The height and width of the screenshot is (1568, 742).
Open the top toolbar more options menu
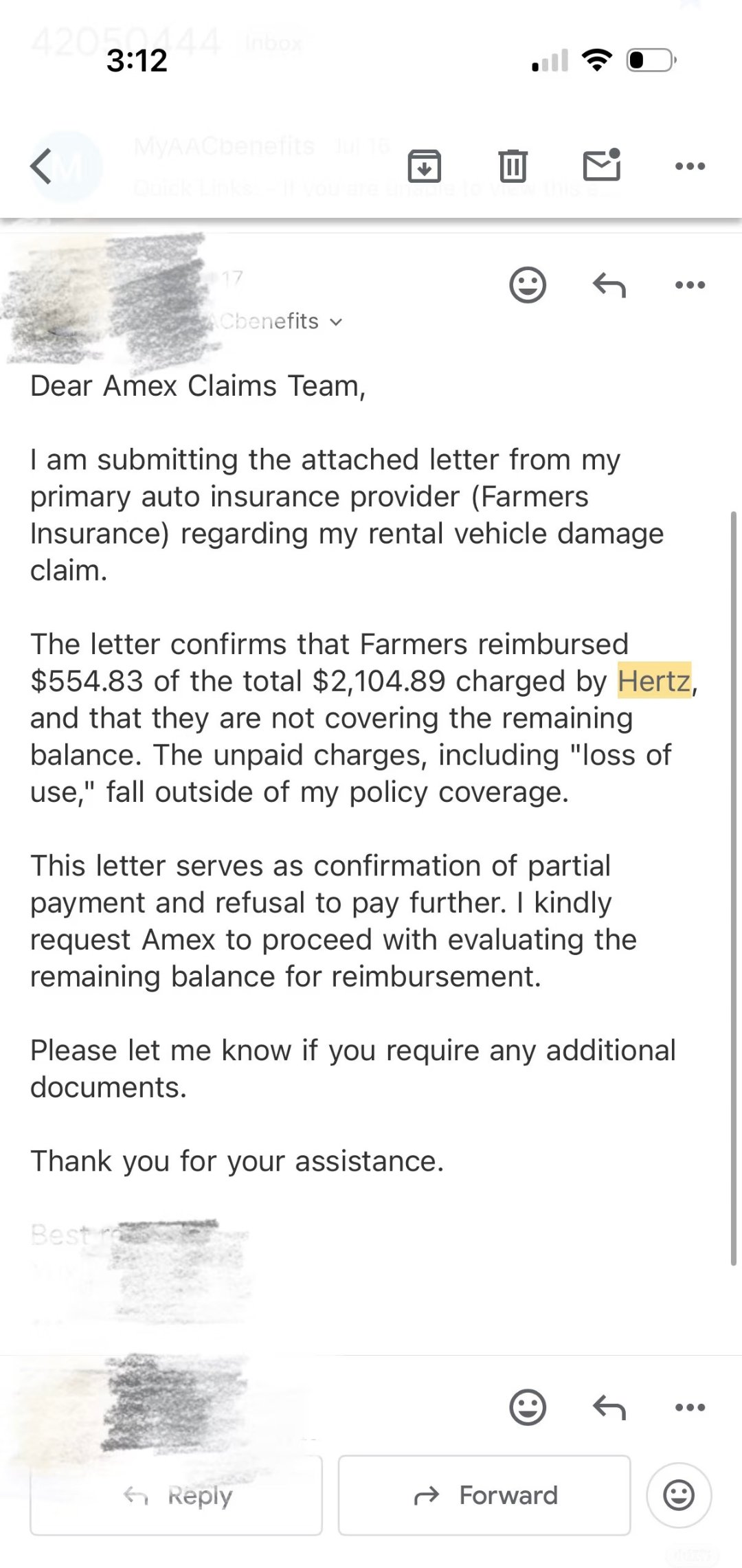click(690, 166)
